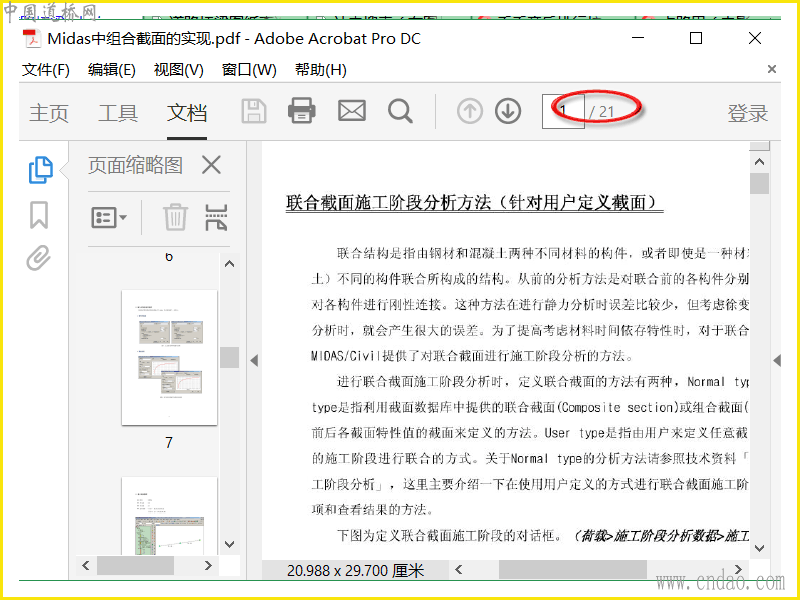The width and height of the screenshot is (800, 600).
Task: Open the 文件(F) menu
Action: pos(45,69)
